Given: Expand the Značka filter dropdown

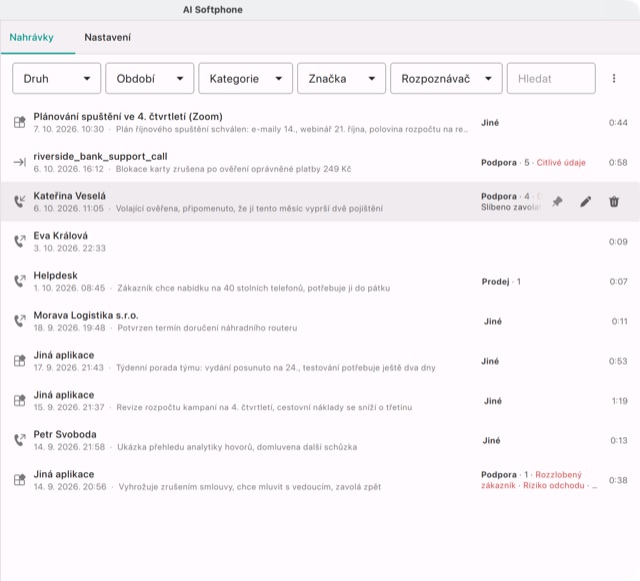Looking at the screenshot, I should (341, 78).
